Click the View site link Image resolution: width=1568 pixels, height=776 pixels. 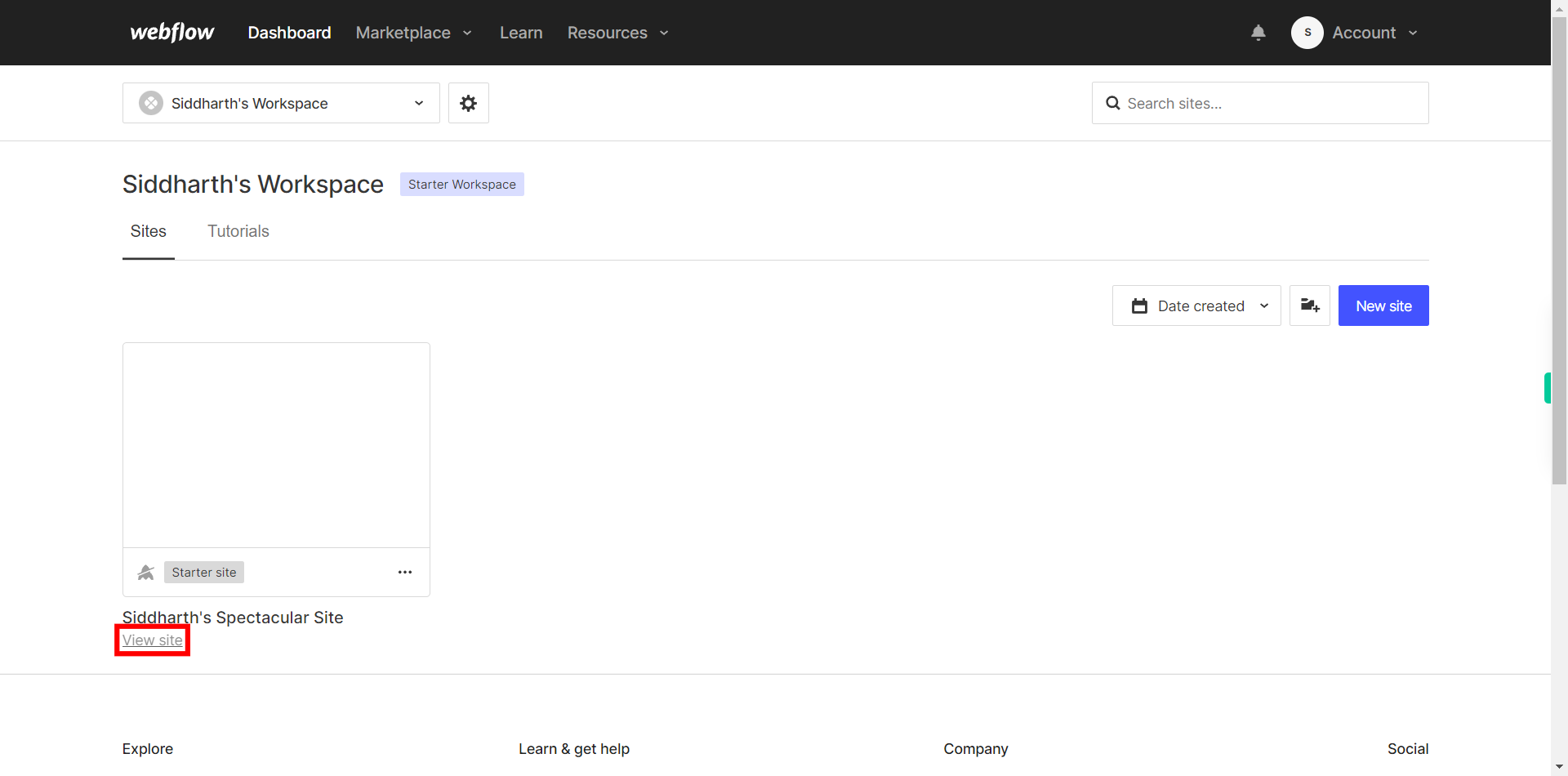(153, 640)
